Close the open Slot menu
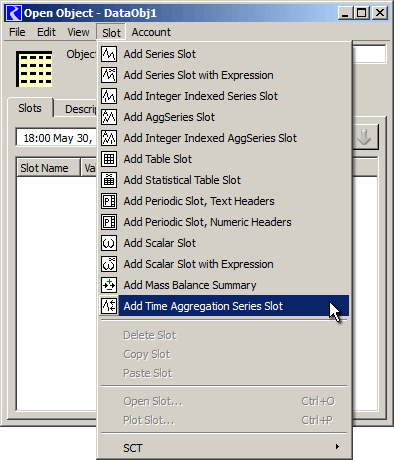The height and width of the screenshot is (460, 394). [x=111, y=32]
